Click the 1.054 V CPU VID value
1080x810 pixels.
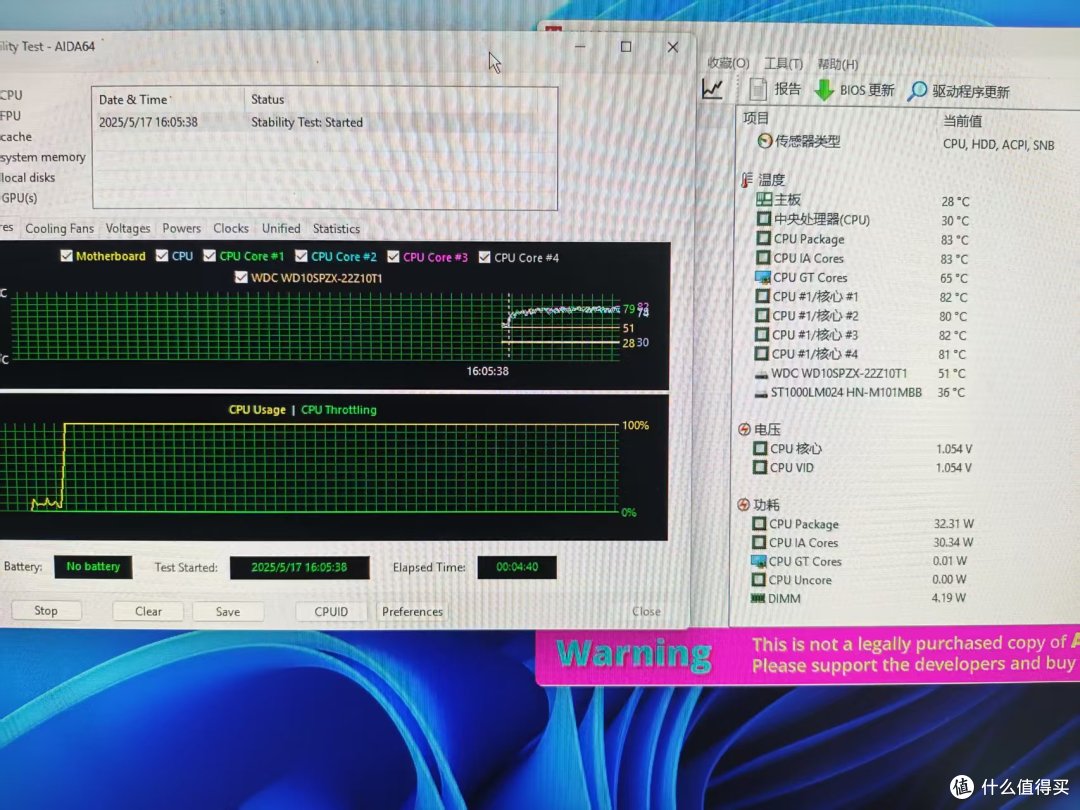[x=954, y=468]
